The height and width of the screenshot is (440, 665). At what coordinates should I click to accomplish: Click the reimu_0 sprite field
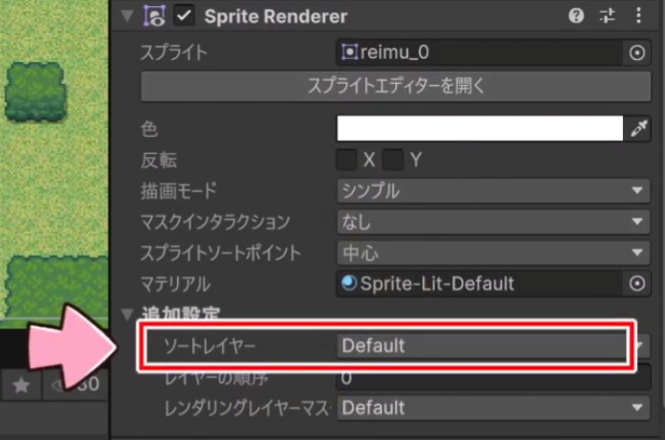click(x=479, y=53)
